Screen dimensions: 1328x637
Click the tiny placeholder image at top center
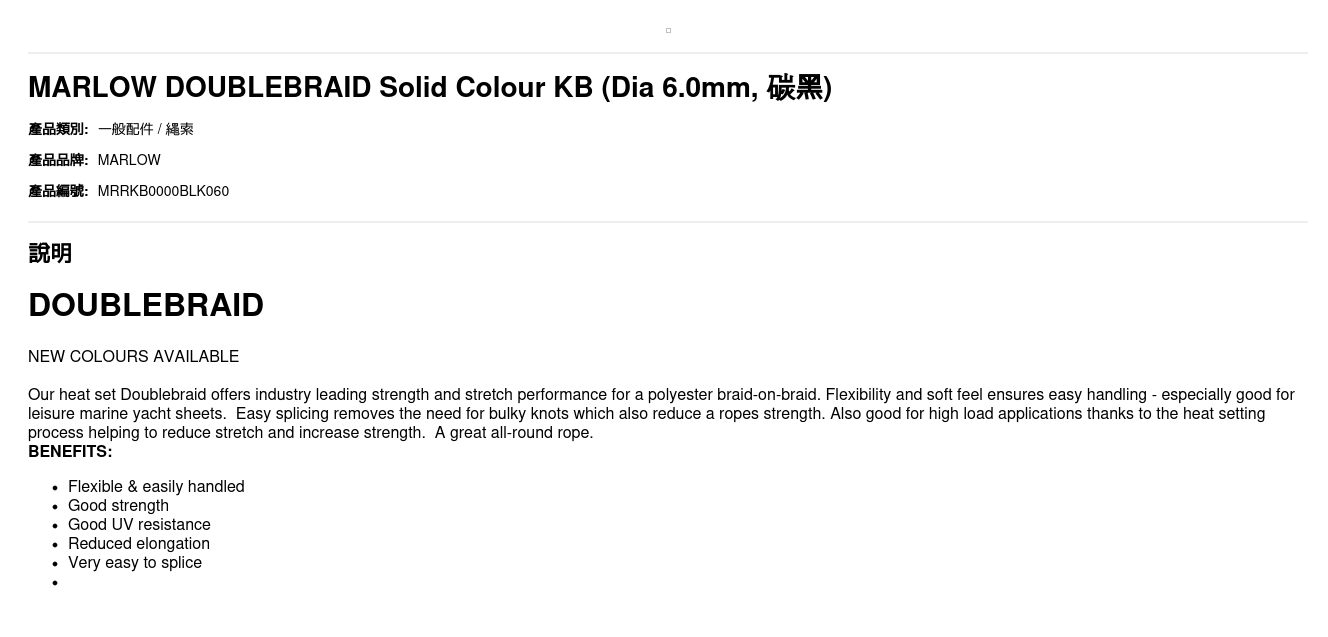click(x=668, y=31)
